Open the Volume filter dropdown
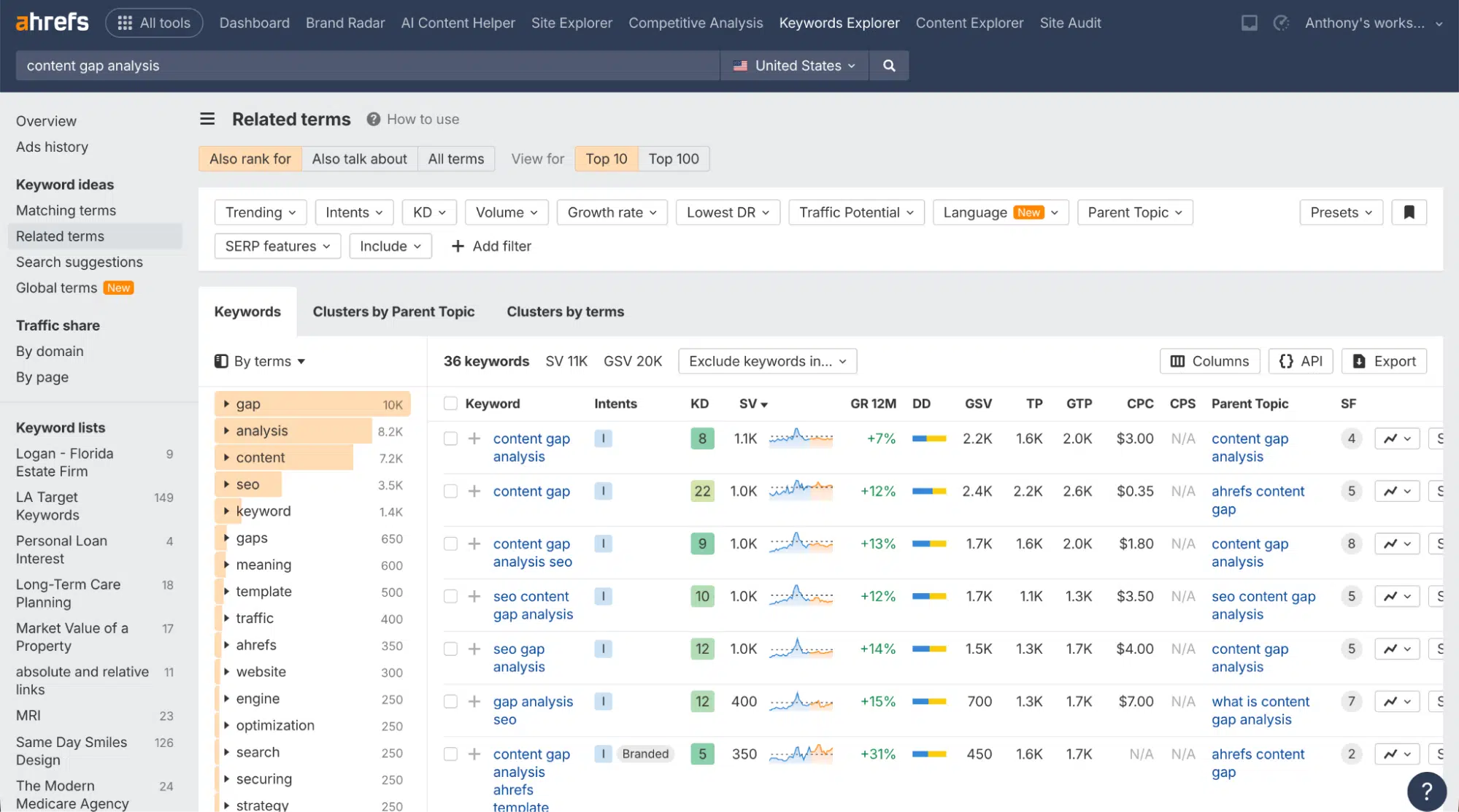Screen dimensions: 1459x812 506,212
